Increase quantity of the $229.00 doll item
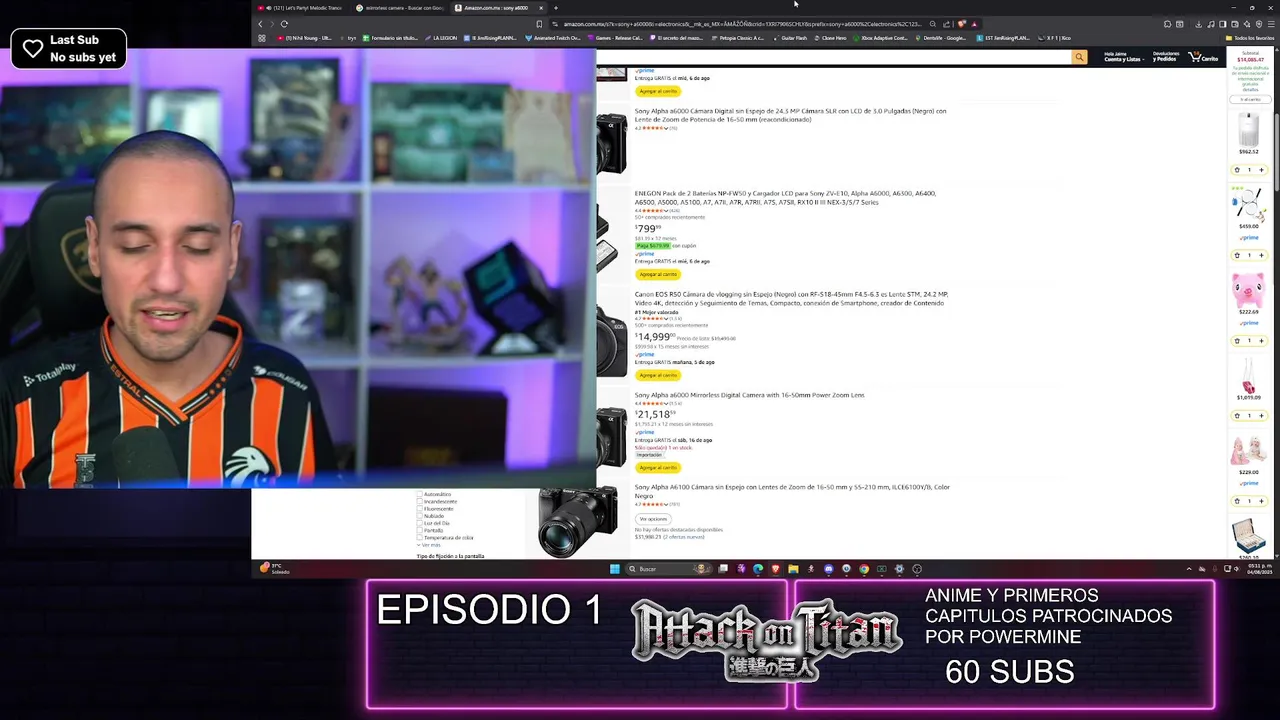1280x720 pixels. pos(1261,501)
